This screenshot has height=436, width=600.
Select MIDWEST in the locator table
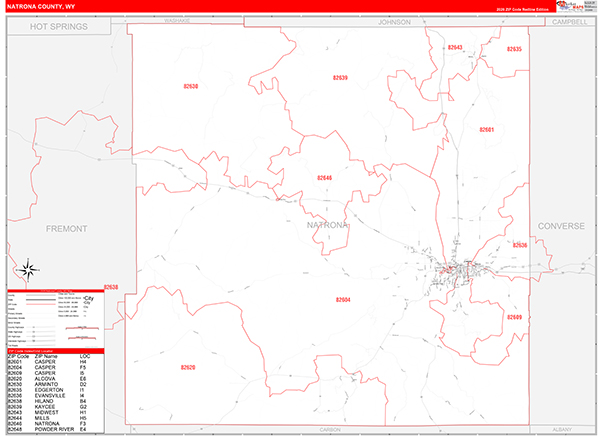point(47,413)
